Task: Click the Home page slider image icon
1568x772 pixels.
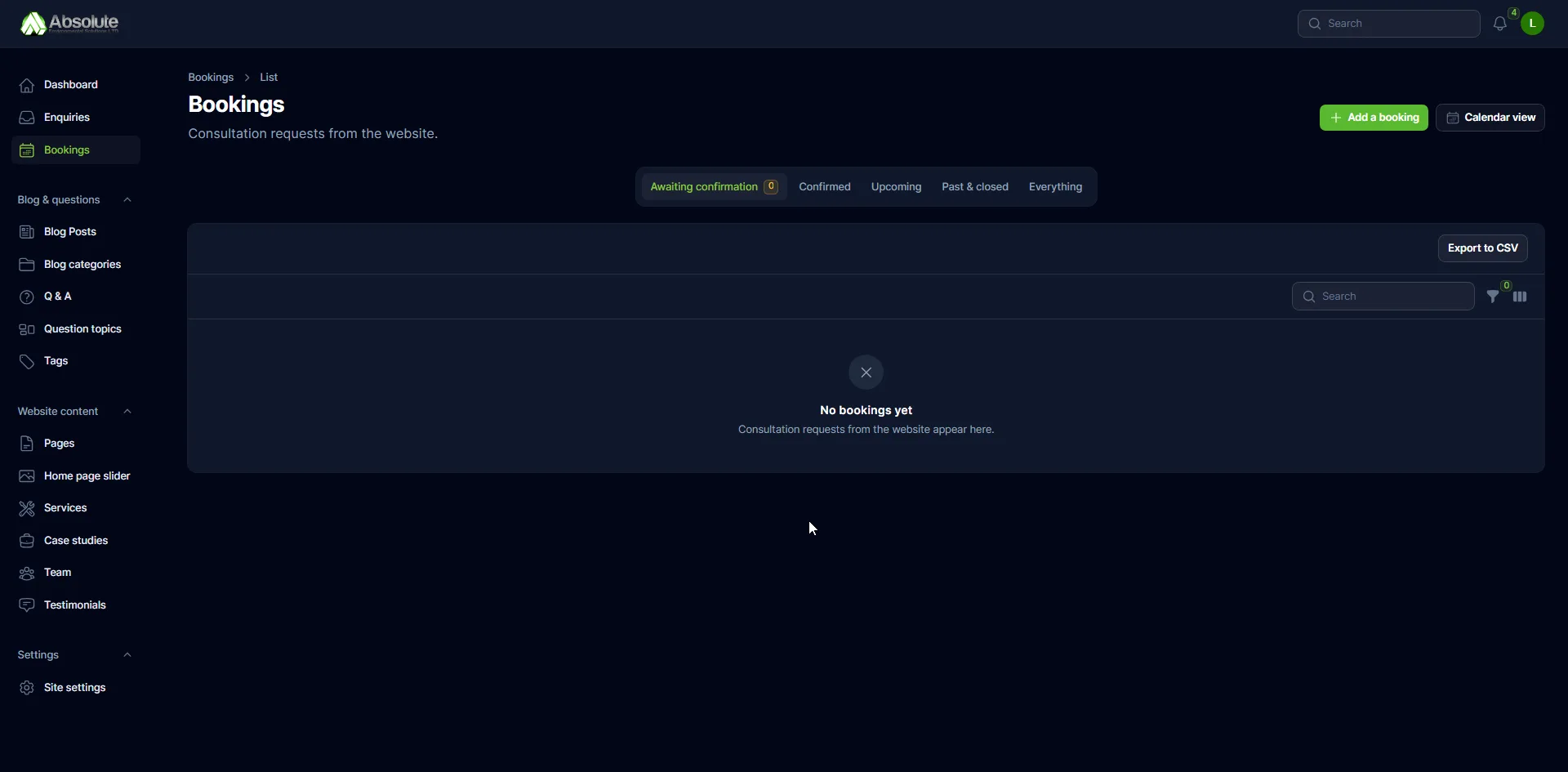Action: click(x=27, y=476)
